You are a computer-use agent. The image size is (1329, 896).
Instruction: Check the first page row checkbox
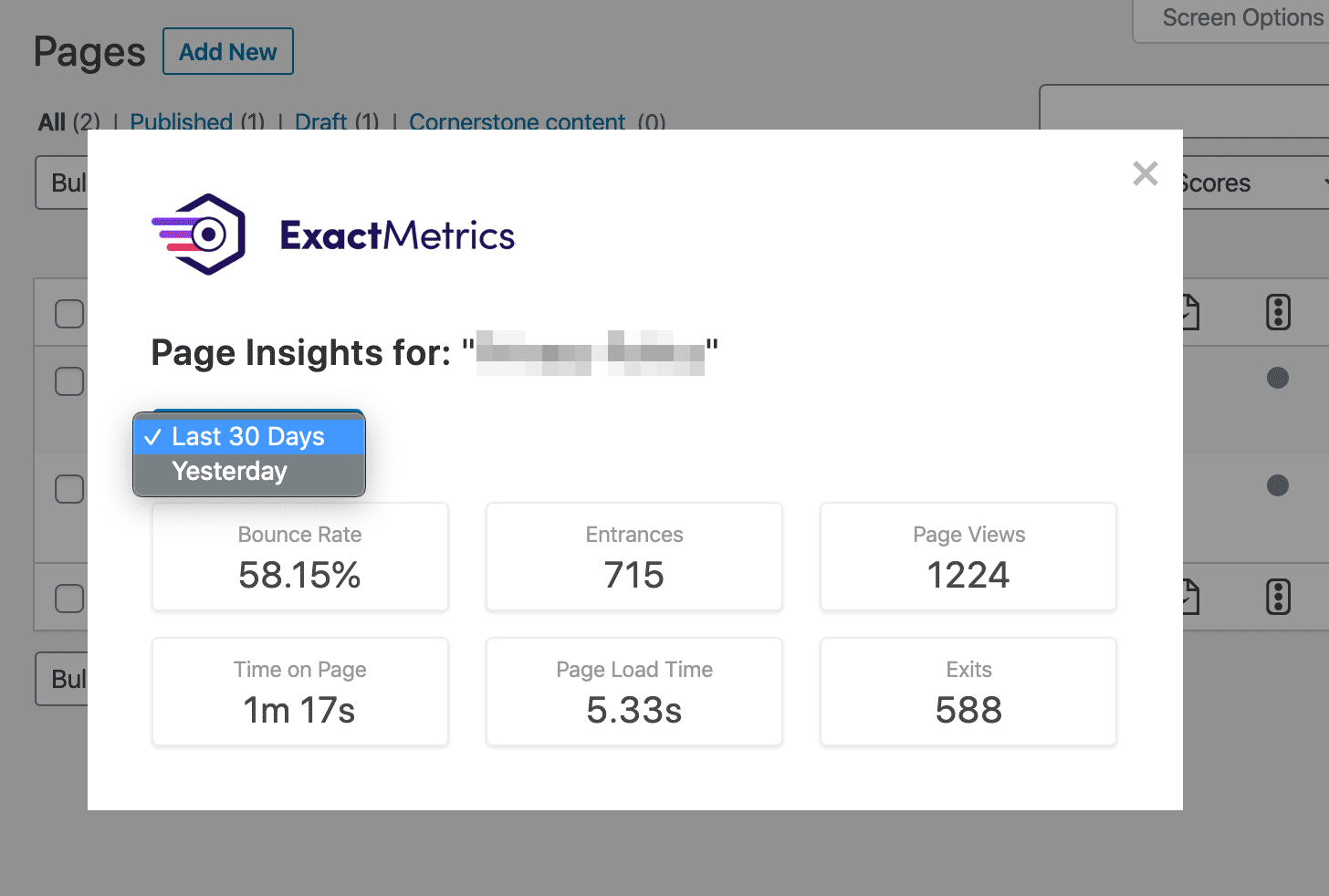click(x=69, y=380)
